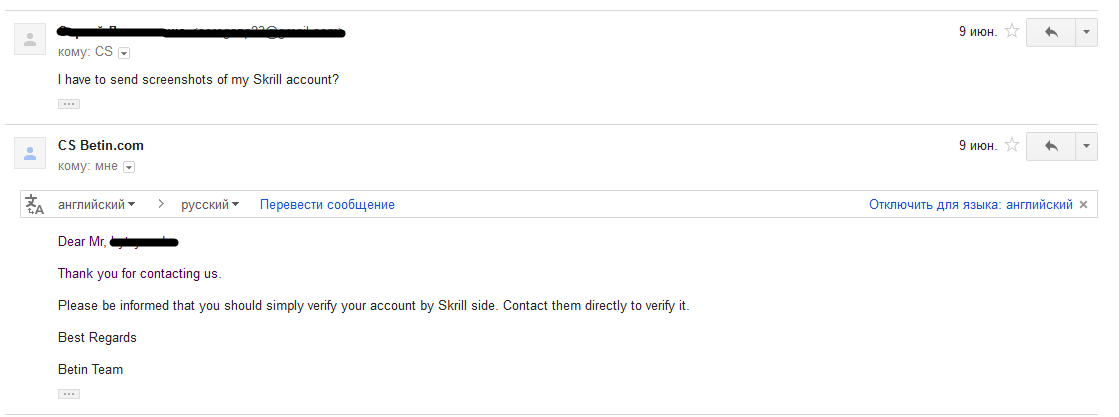This screenshot has width=1119, height=417.
Task: Show details for recipient мне
Action: tap(129, 167)
